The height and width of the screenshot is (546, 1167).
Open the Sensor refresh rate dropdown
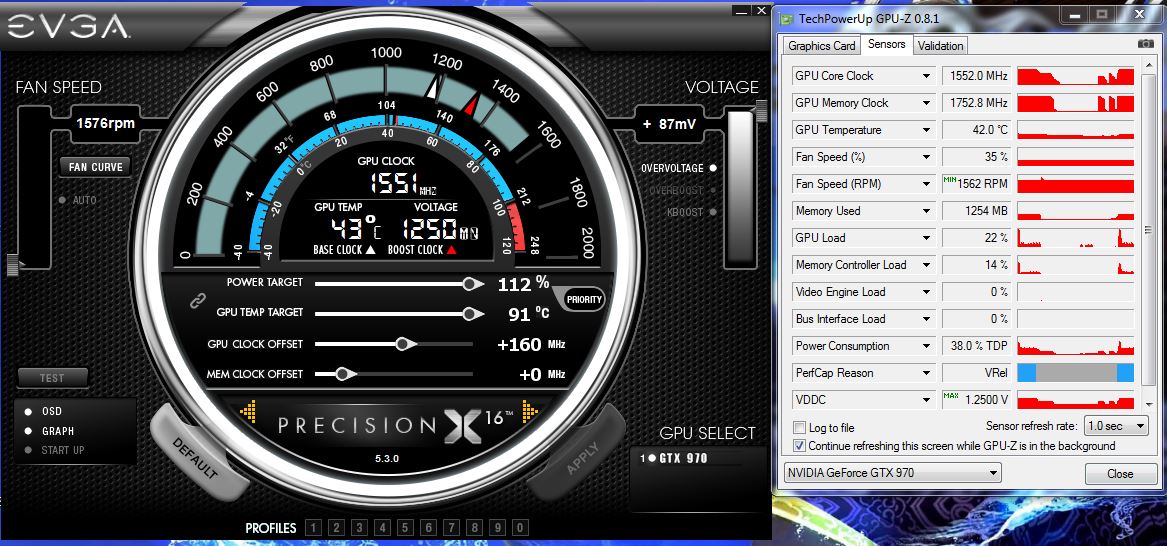point(1116,426)
